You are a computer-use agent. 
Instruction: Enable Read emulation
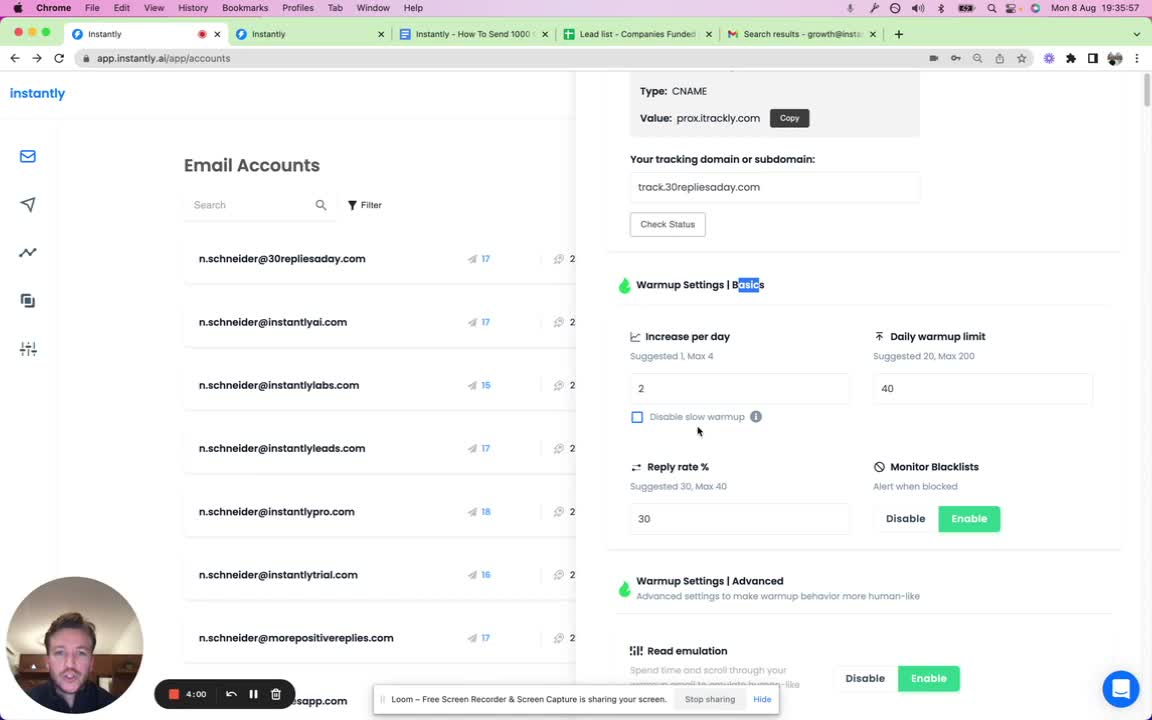(x=929, y=678)
